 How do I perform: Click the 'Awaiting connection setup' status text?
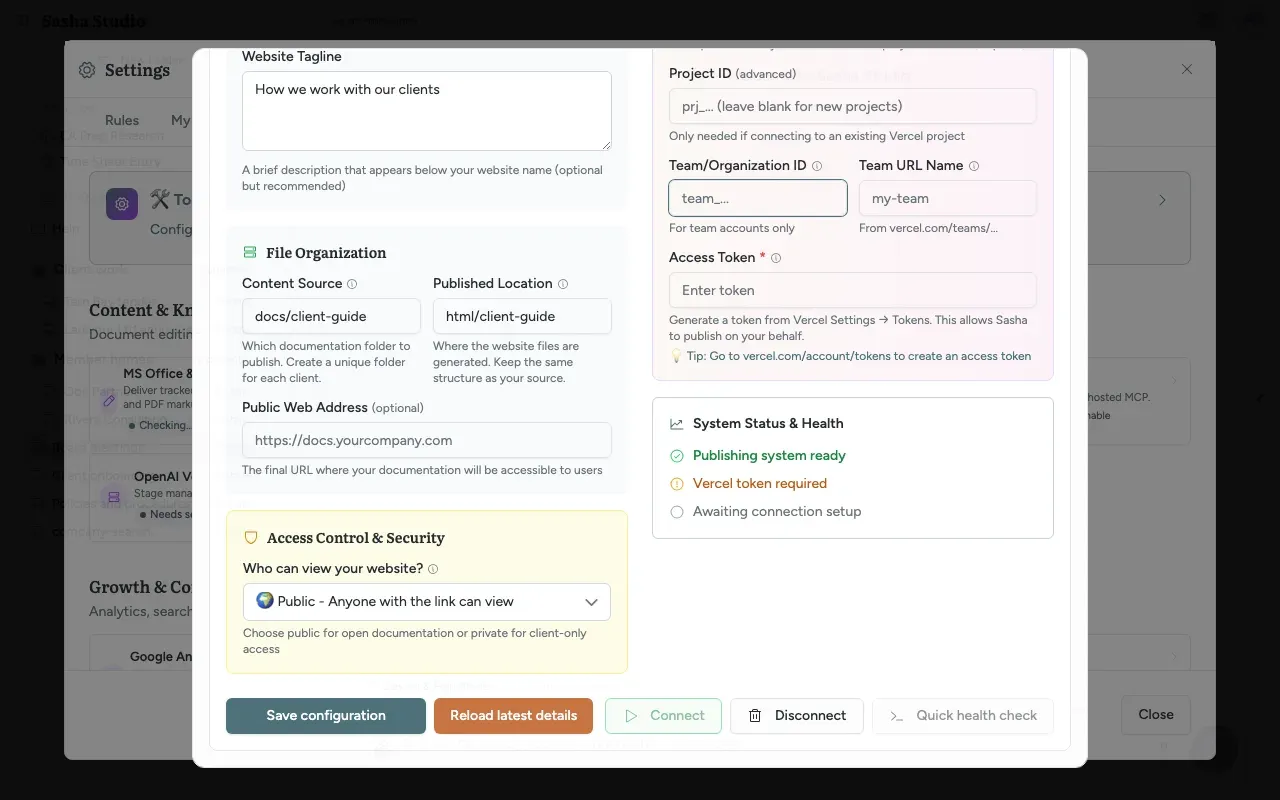point(777,512)
